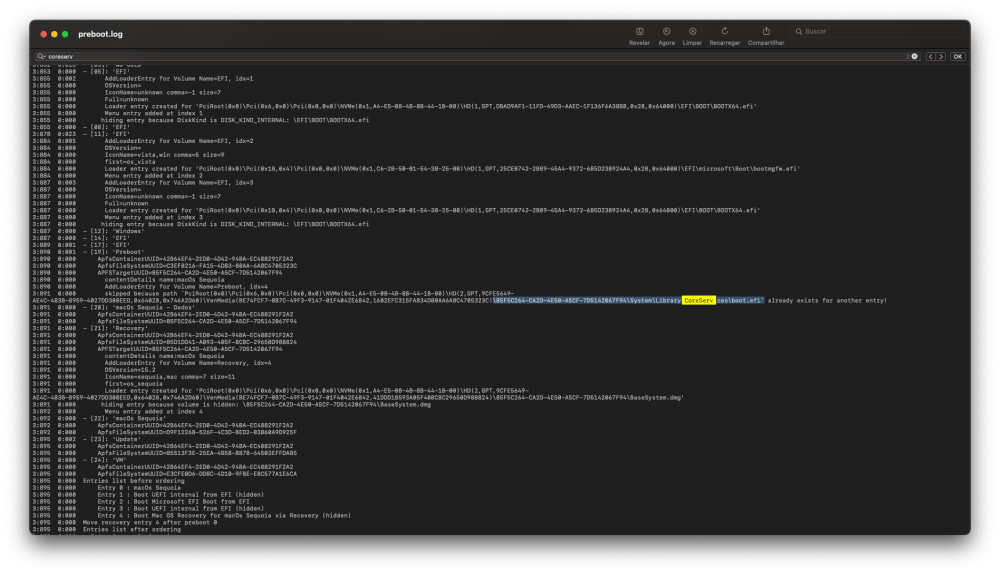This screenshot has width=1000, height=574.
Task: Select the log line "- [22]: 'macOS Sequoia'"
Action: tap(124, 418)
